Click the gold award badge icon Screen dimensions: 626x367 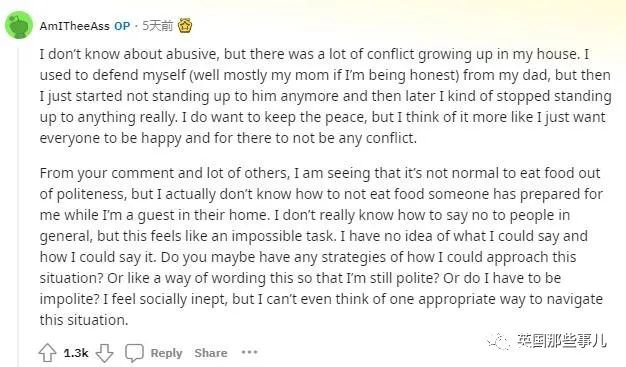[185, 26]
